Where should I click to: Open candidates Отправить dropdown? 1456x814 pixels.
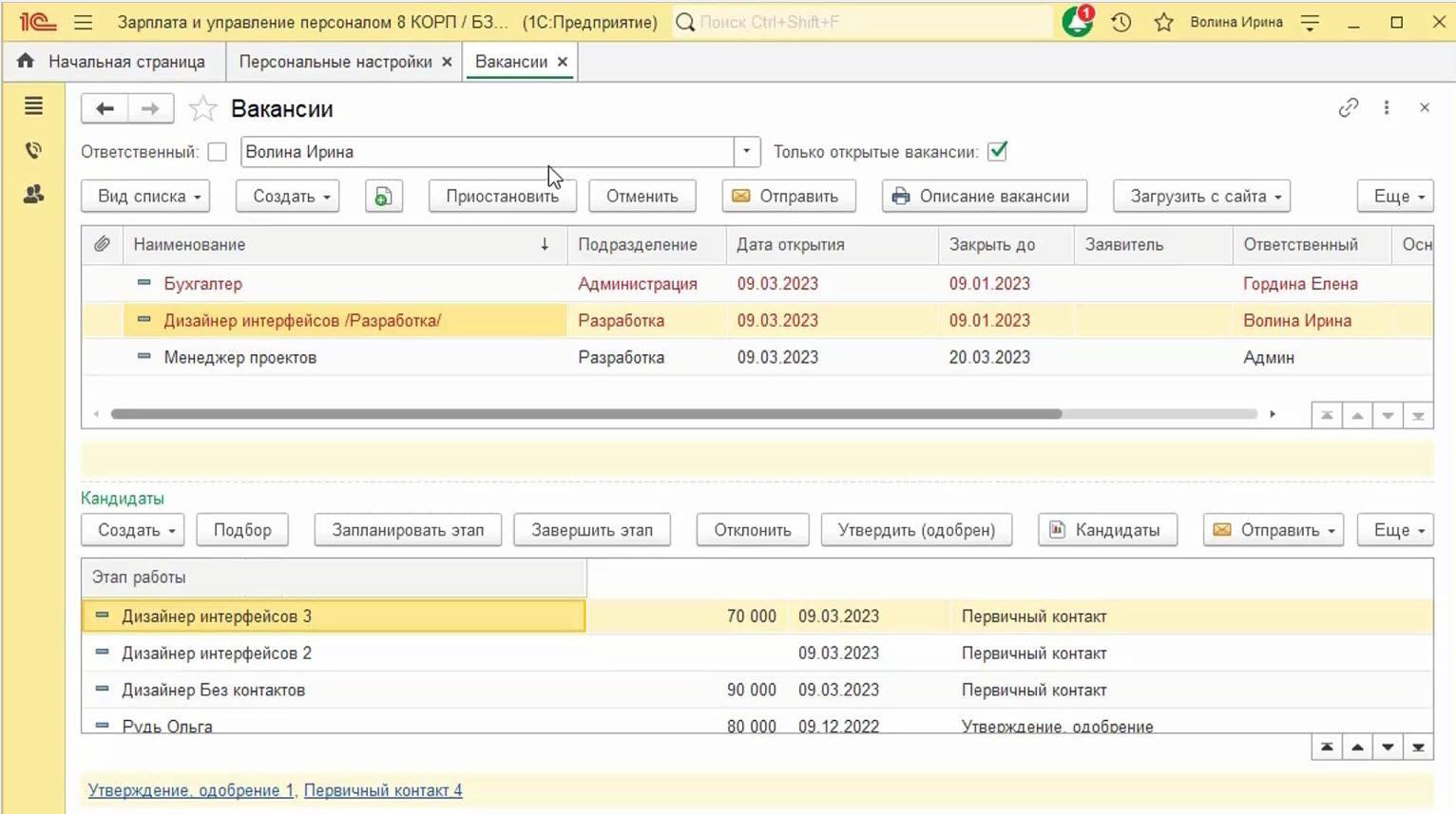[x=1274, y=530]
